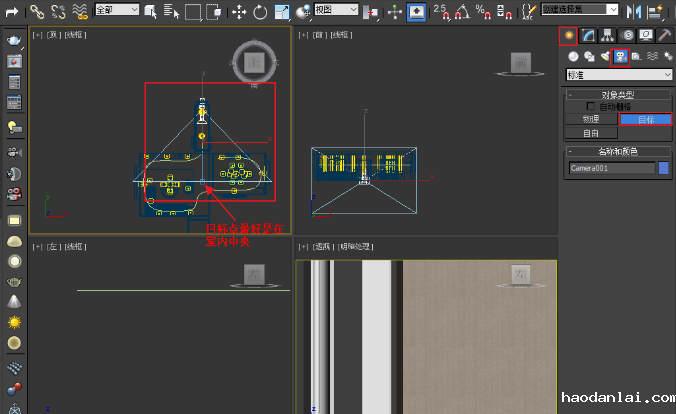This screenshot has height=414, width=676.
Task: Select the Select and Link chain tool
Action: (37, 12)
